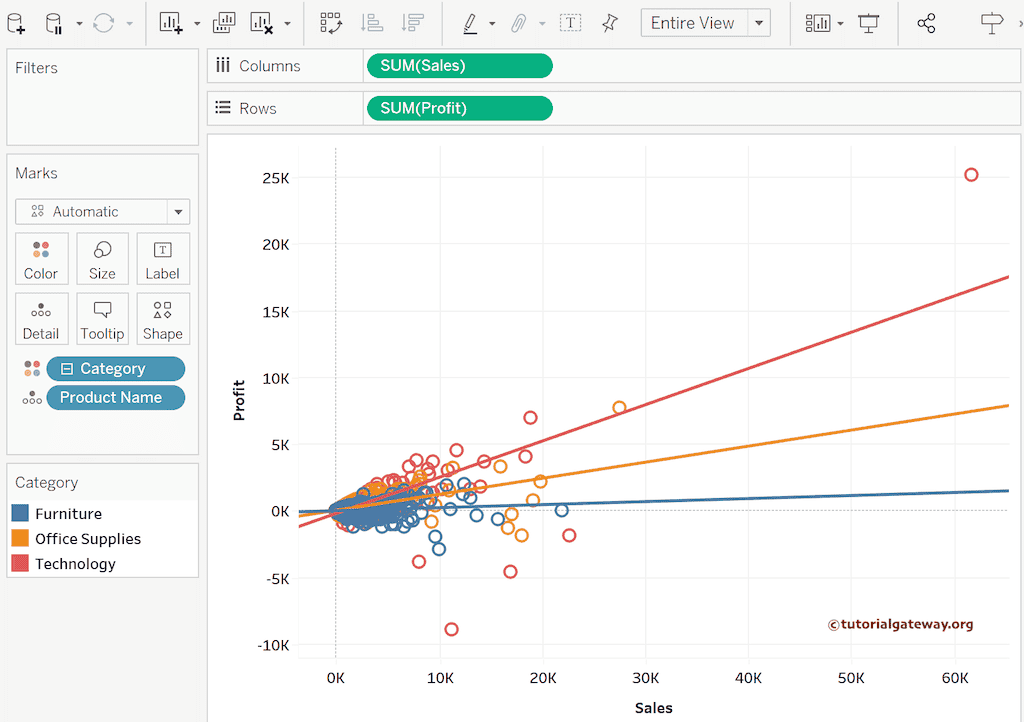Click the Clear Sheet icon
Screen dimensions: 1024x722
coord(261,23)
